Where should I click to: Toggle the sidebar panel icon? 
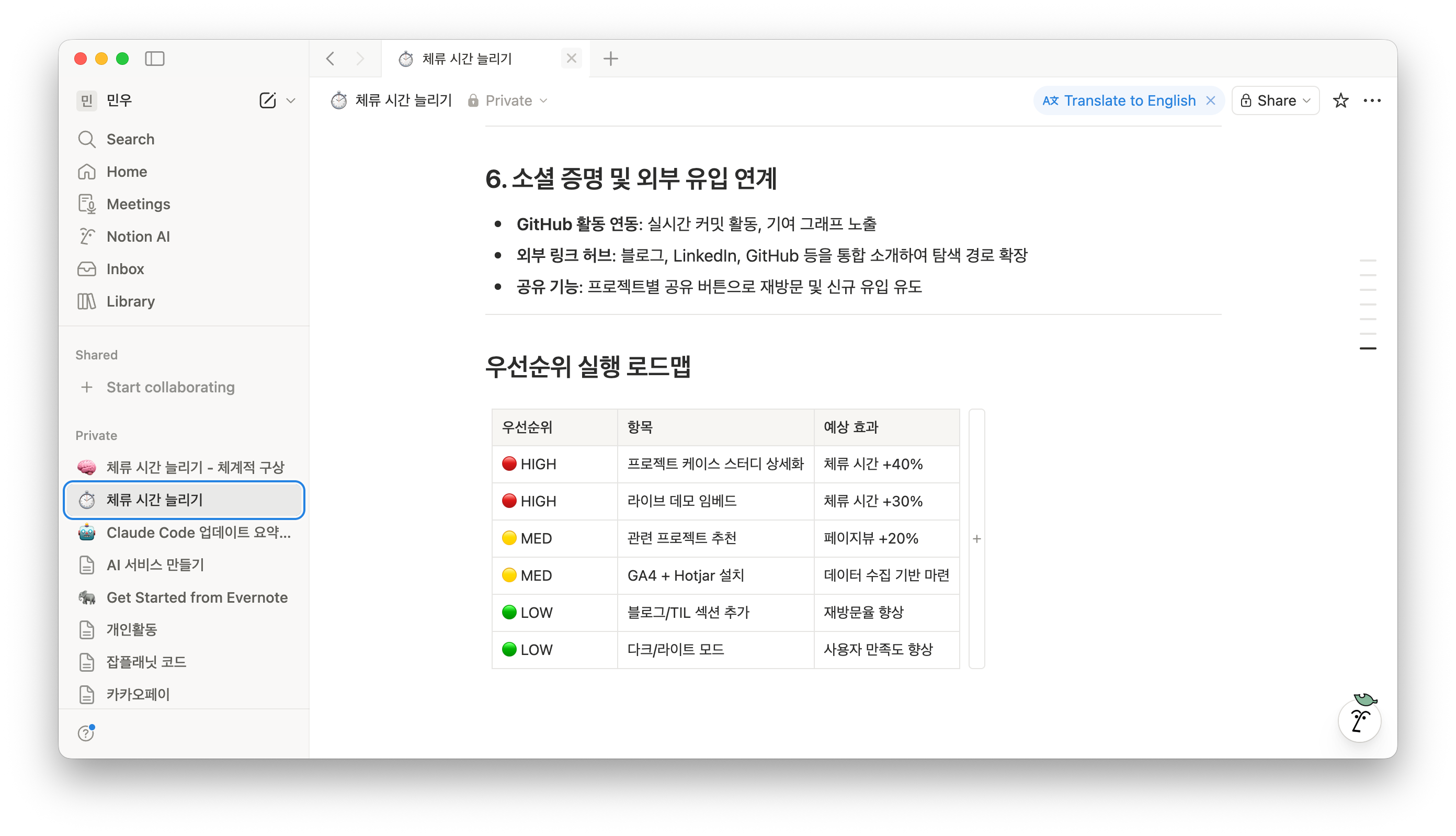tap(154, 59)
